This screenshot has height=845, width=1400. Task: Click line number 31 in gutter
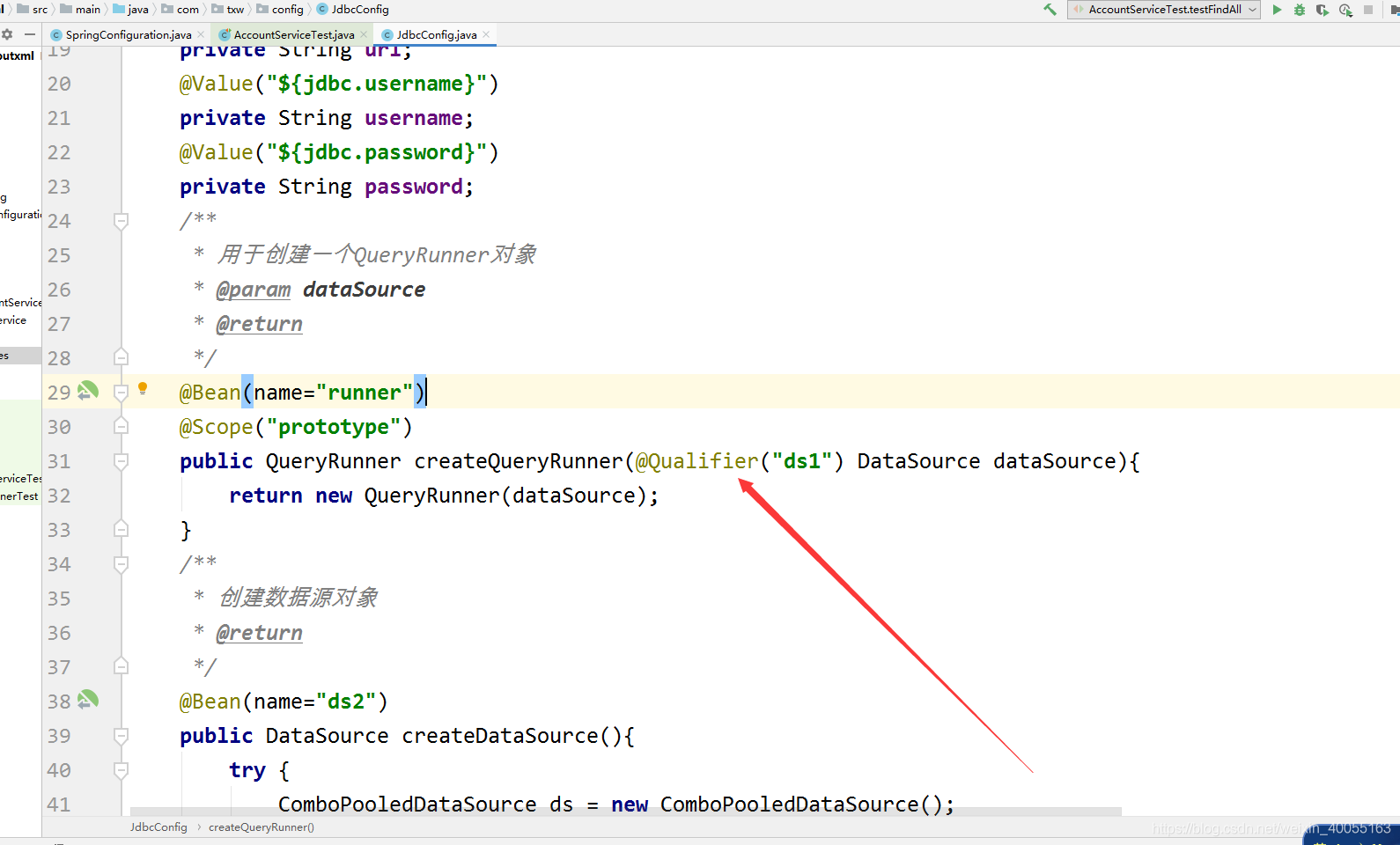point(59,461)
